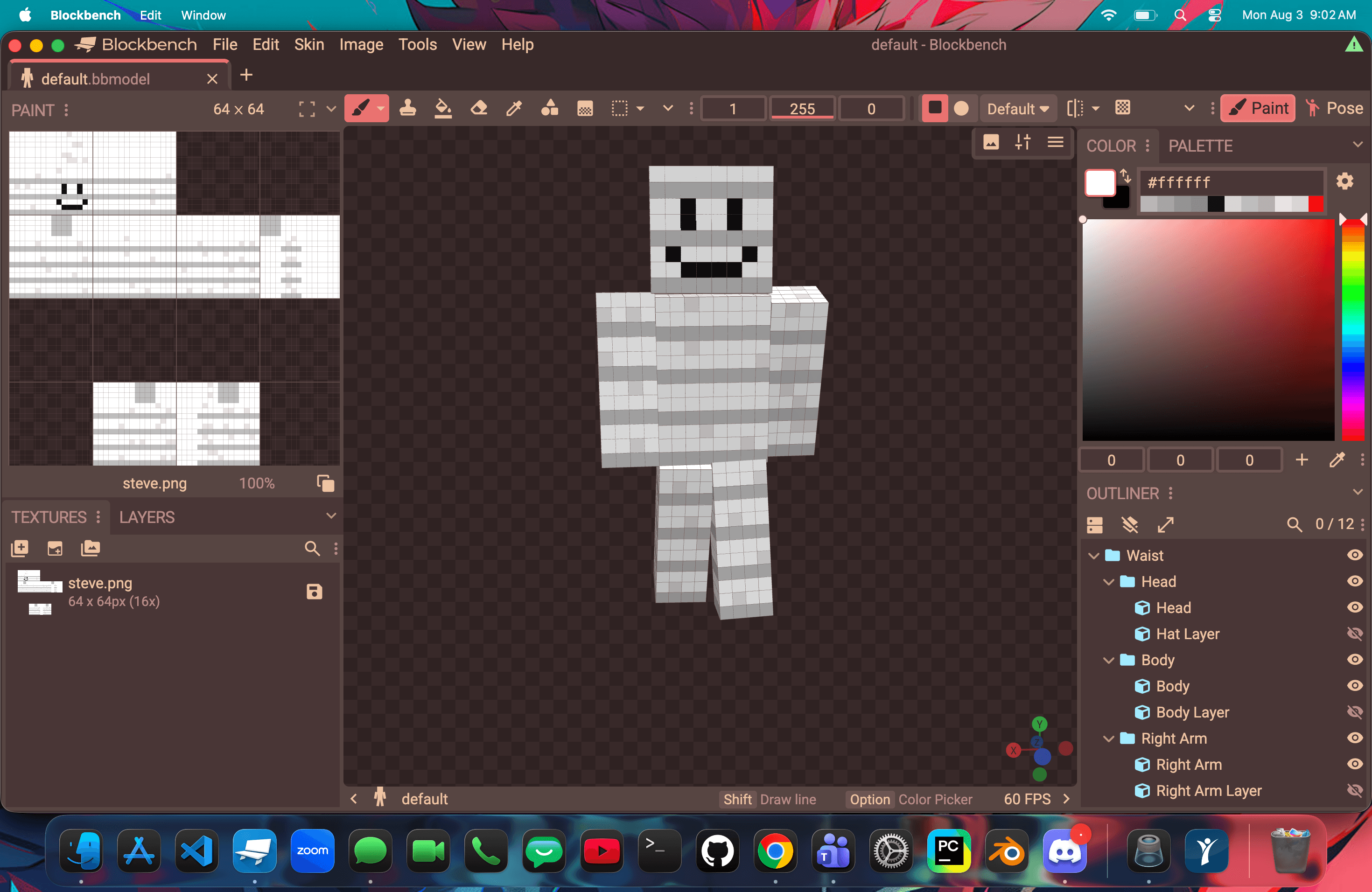The image size is (1372, 892).
Task: Show the Body Layer cube
Action: click(x=1355, y=711)
